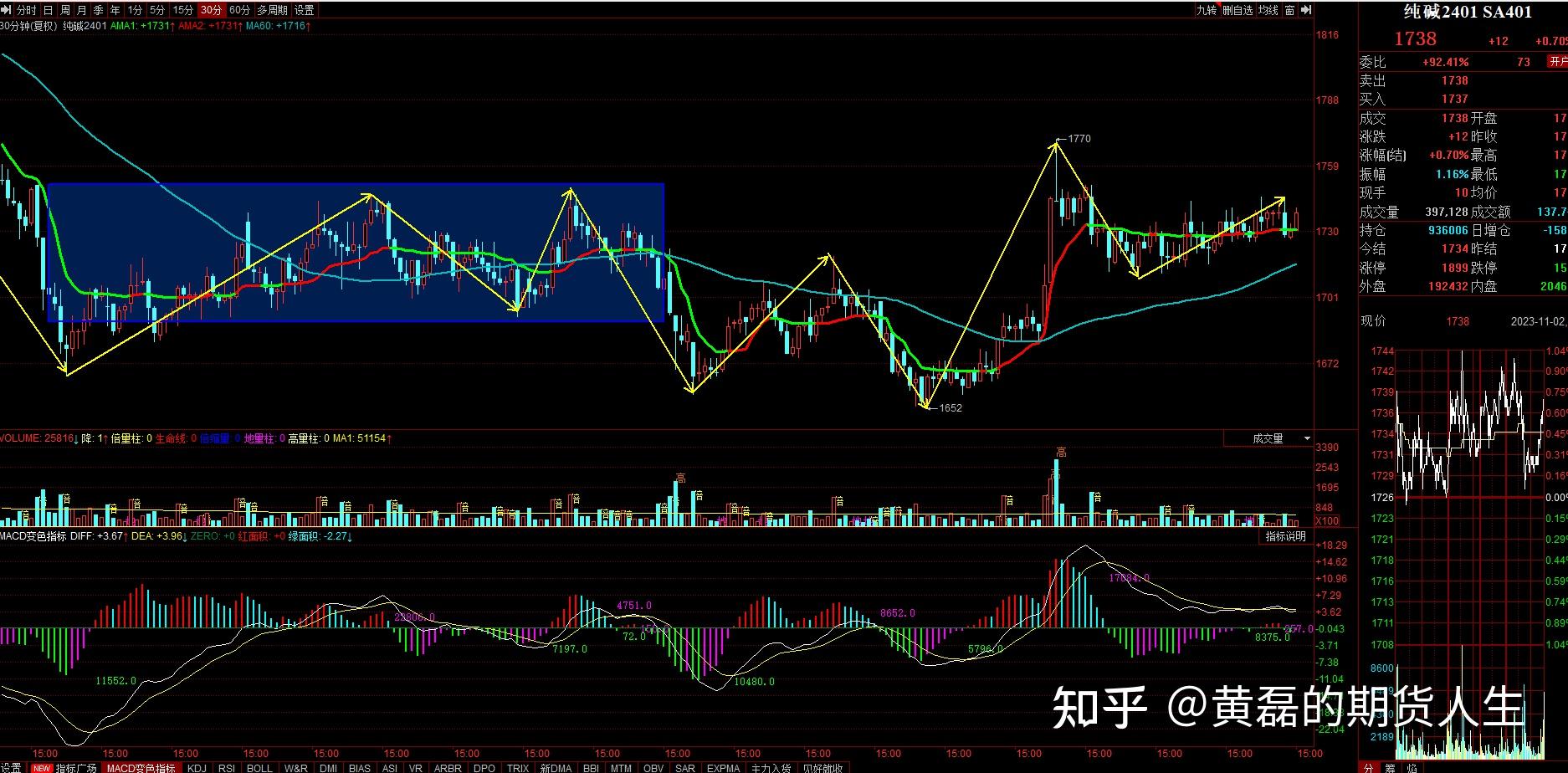Viewport: 1568px width, 773px height.
Task: Open 设置 in the bottom indicator bar
Action: pyautogui.click(x=11, y=767)
